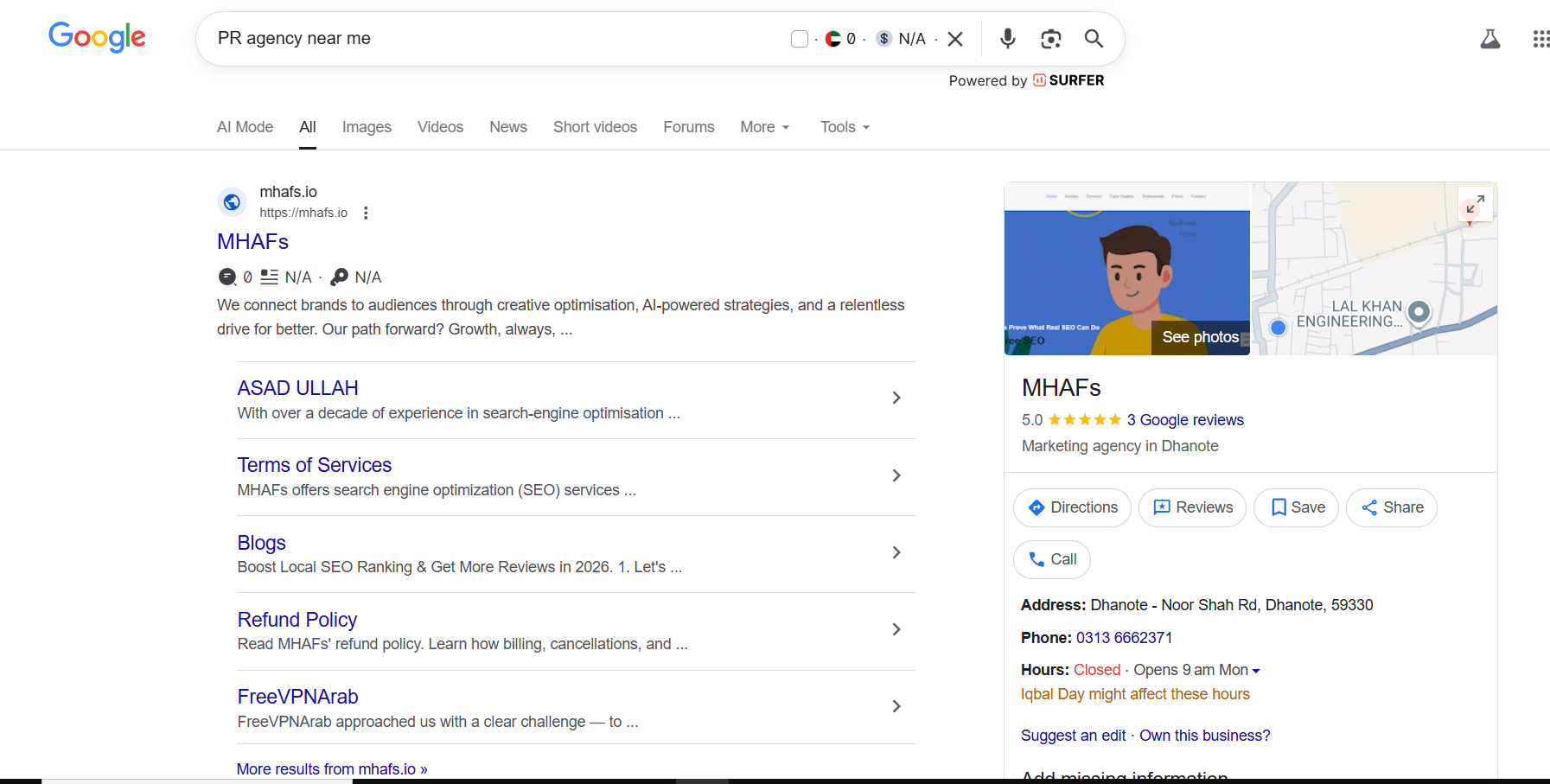The height and width of the screenshot is (784, 1550).
Task: Tick the Surfer checkbox in search bar
Action: [800, 39]
